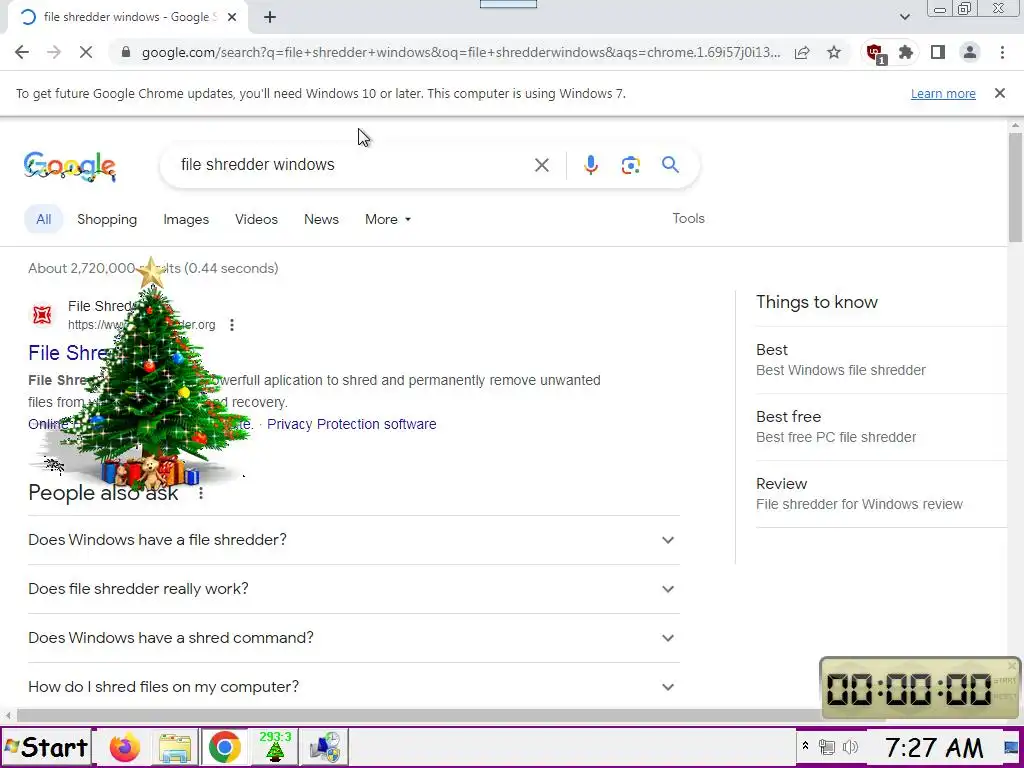This screenshot has width=1024, height=768.
Task: Expand 'Does Windows have a shred command?'
Action: (x=354, y=638)
